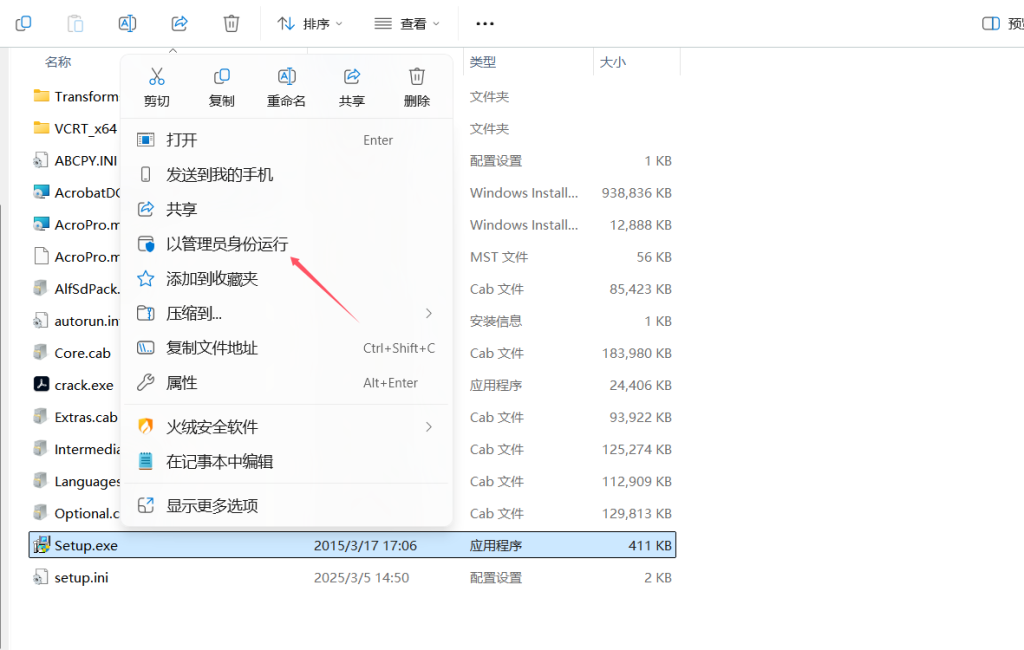Open the 排序 sort dropdown
The image size is (1024, 650).
tap(309, 22)
